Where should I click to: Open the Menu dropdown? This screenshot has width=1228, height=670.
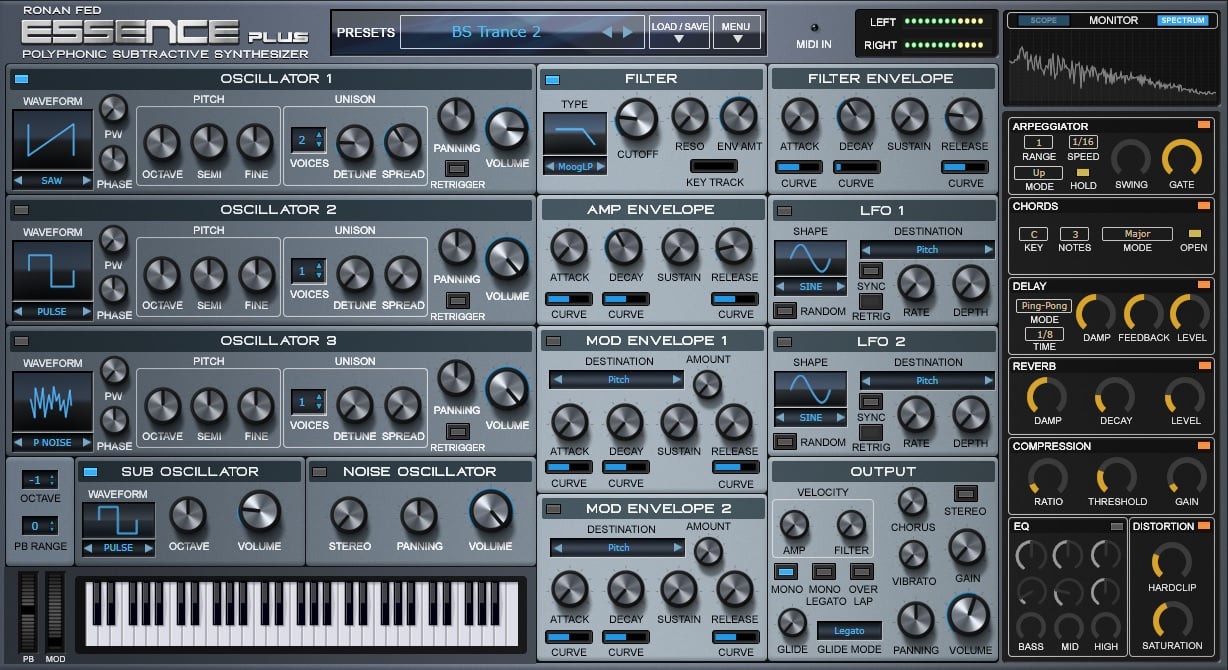pyautogui.click(x=736, y=32)
